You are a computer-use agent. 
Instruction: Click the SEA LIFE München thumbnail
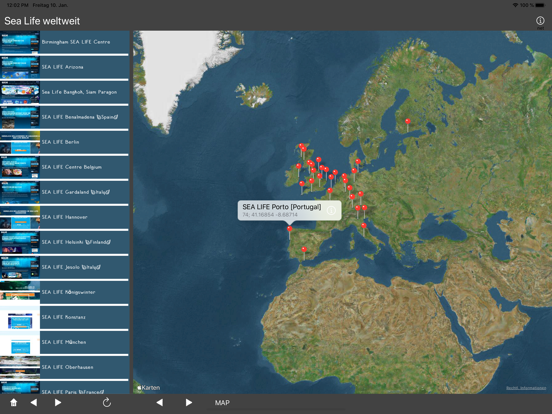(20, 342)
